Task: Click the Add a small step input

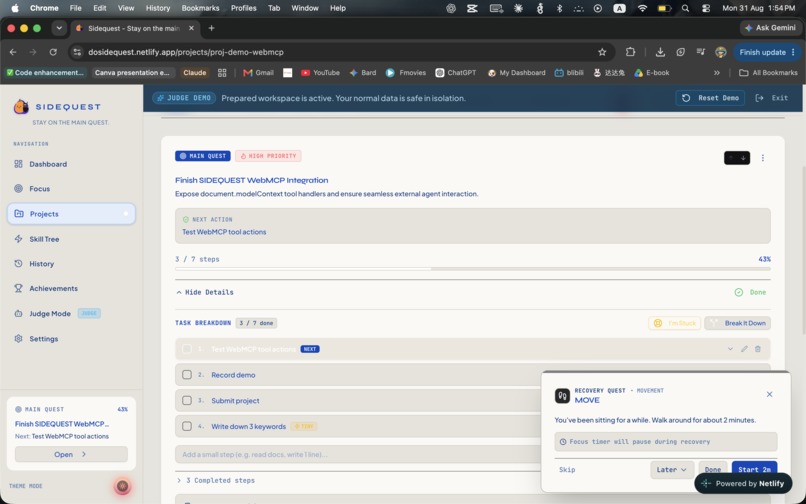Action: coord(357,454)
